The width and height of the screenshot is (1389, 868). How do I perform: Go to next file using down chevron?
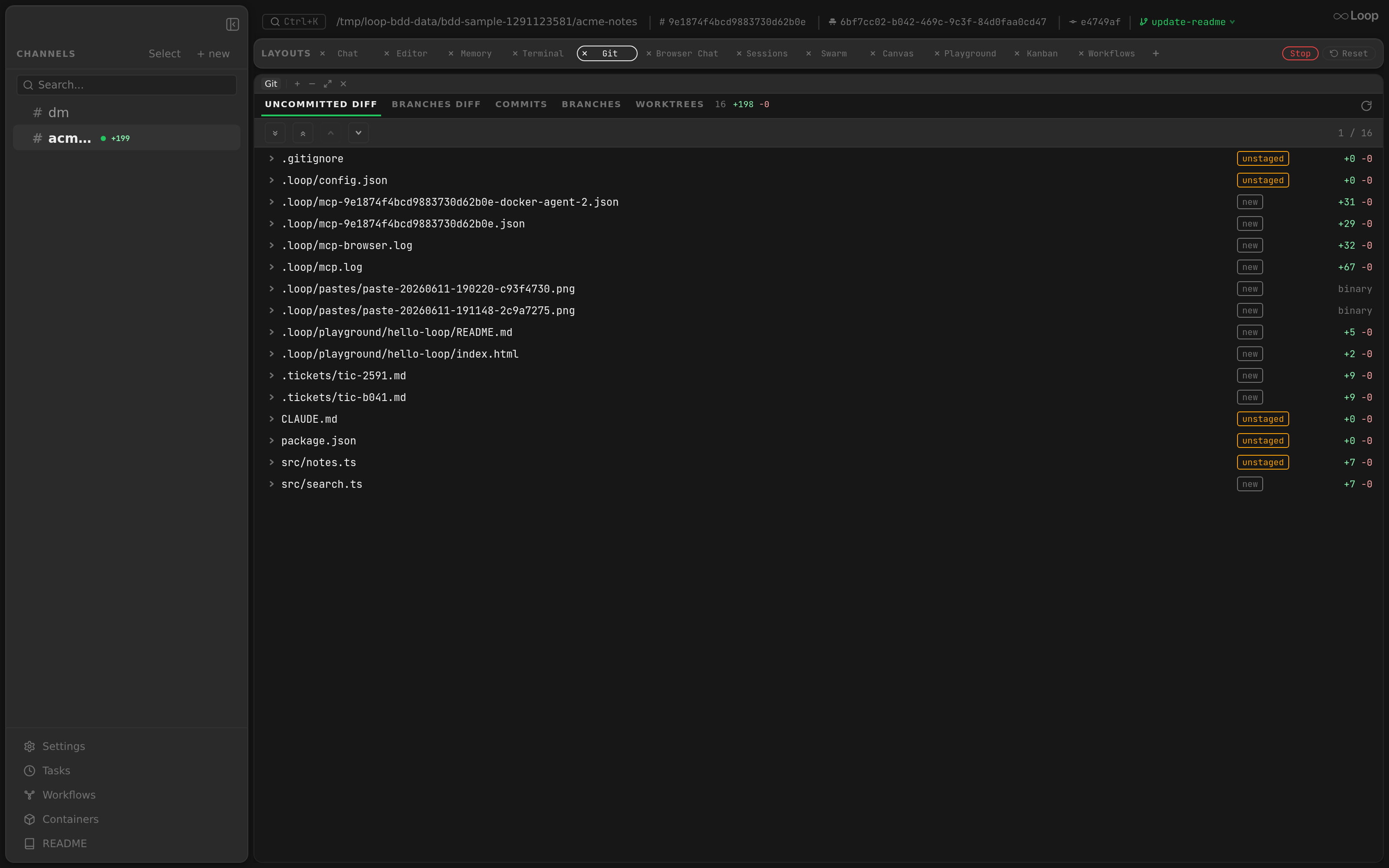(x=358, y=133)
